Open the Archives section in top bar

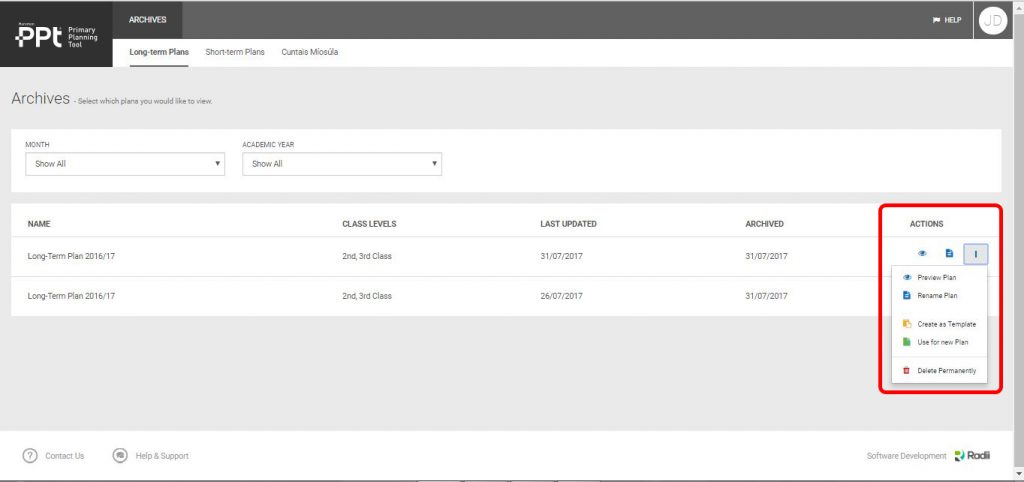(148, 19)
